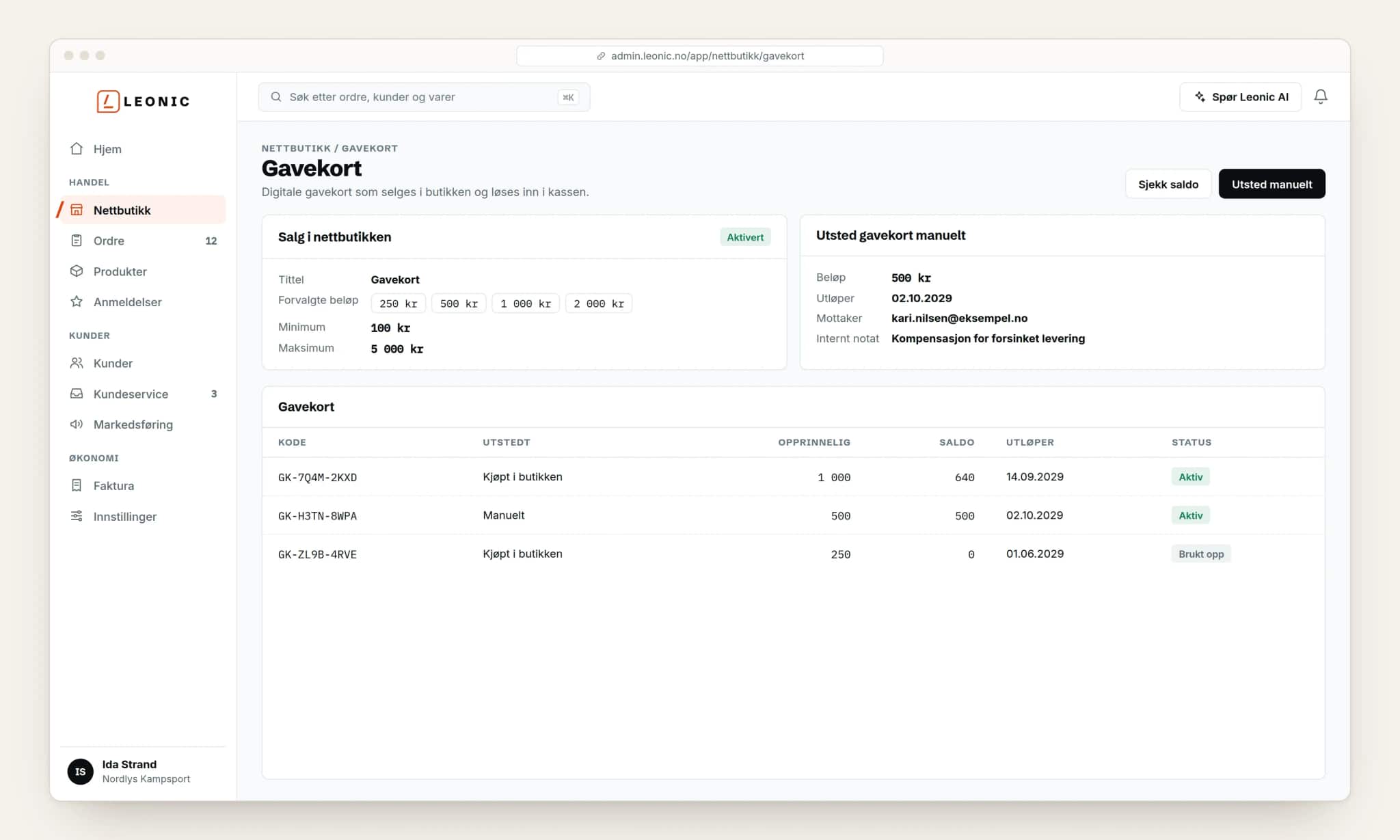
Task: Click gift card code GK-H3TN-8WPA
Action: coord(317,515)
